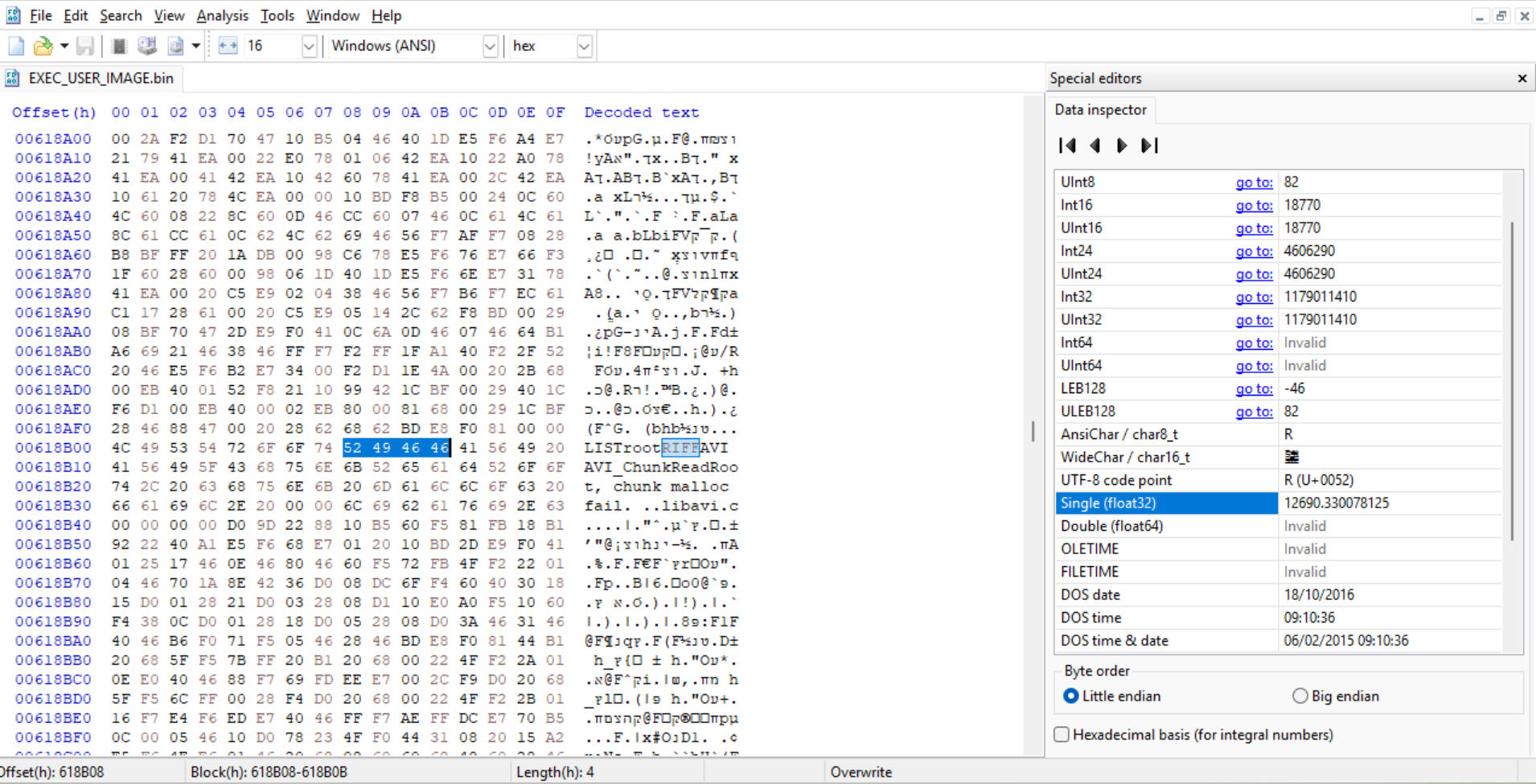The height and width of the screenshot is (784, 1536).
Task: Click the Open disk image icon
Action: [x=175, y=46]
